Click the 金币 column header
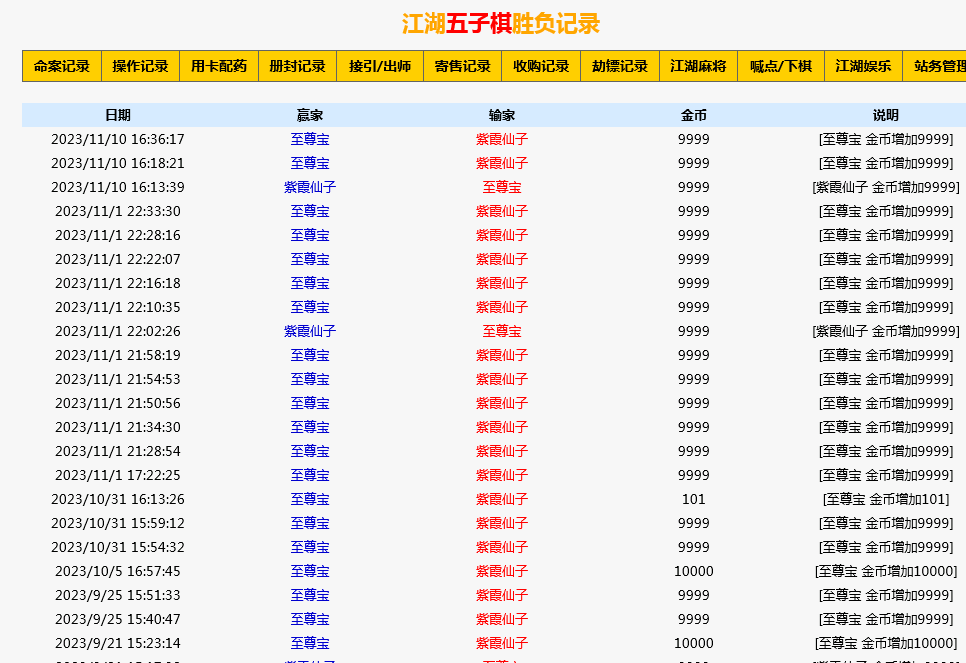This screenshot has height=663, width=966. (694, 115)
